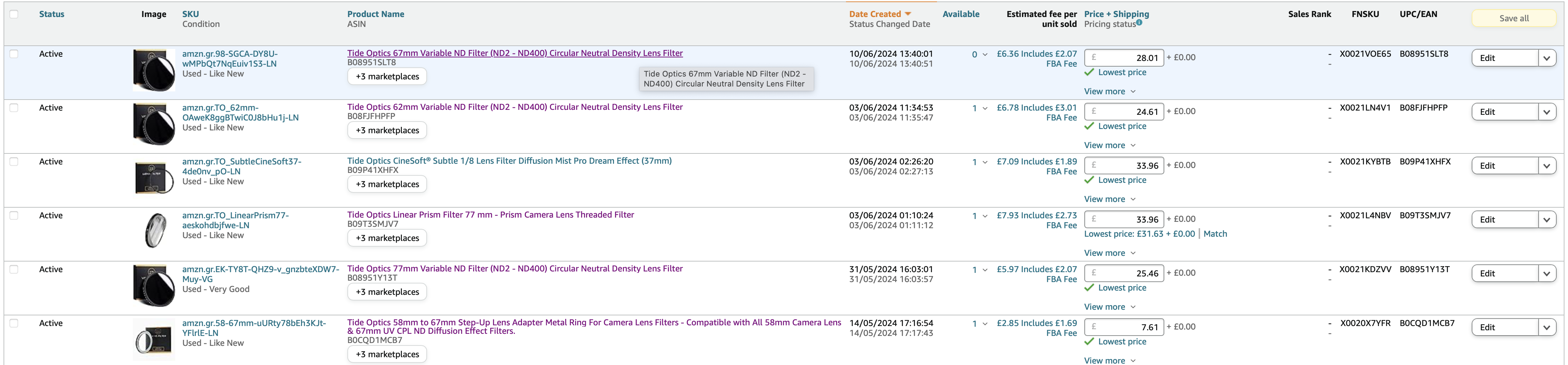The width and height of the screenshot is (1568, 365).
Task: Open the Tide Optics 77mm Variable ND Filter link
Action: pos(515,269)
